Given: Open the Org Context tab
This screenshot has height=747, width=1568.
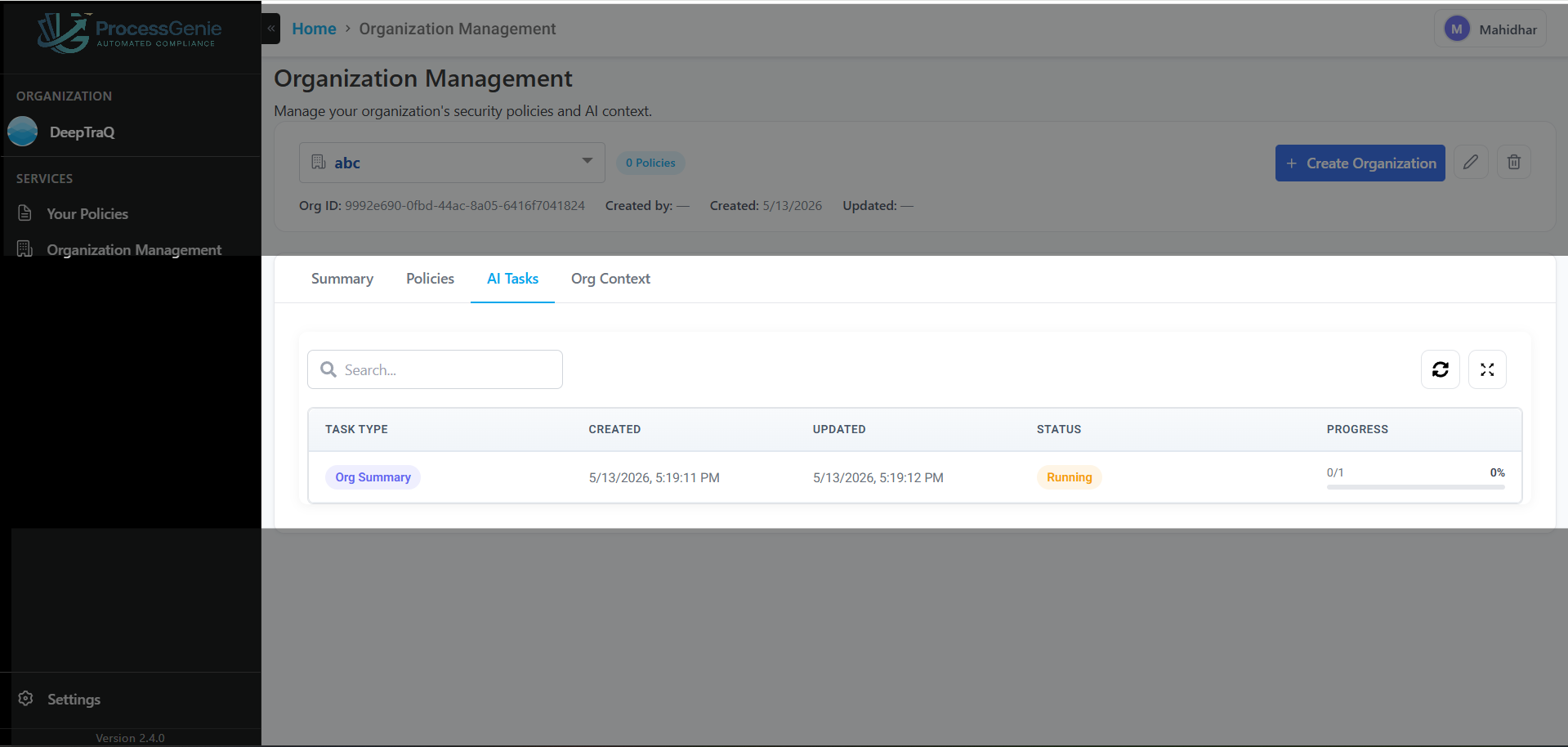Looking at the screenshot, I should pos(610,279).
